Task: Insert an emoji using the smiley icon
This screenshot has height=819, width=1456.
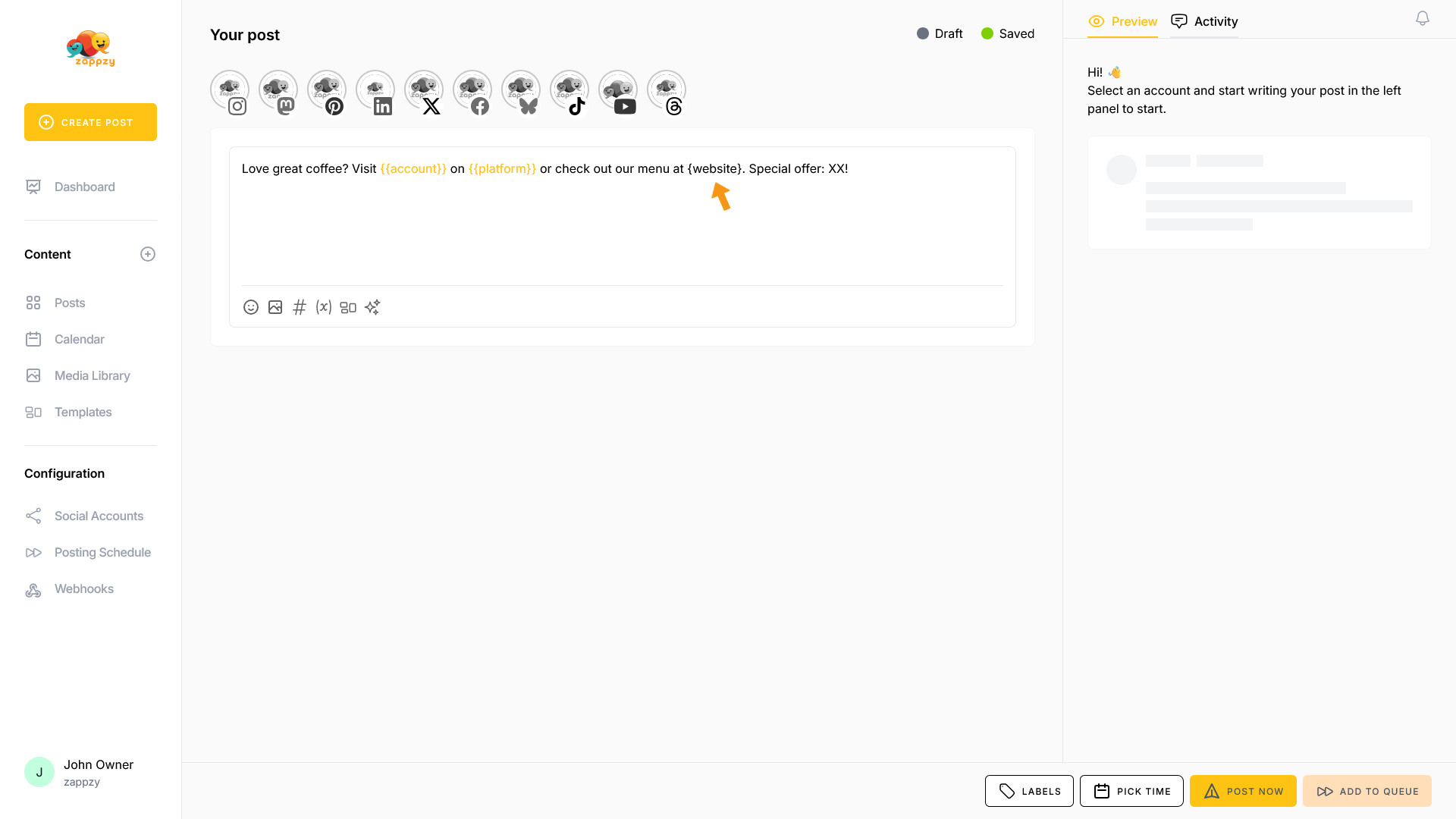Action: point(251,307)
